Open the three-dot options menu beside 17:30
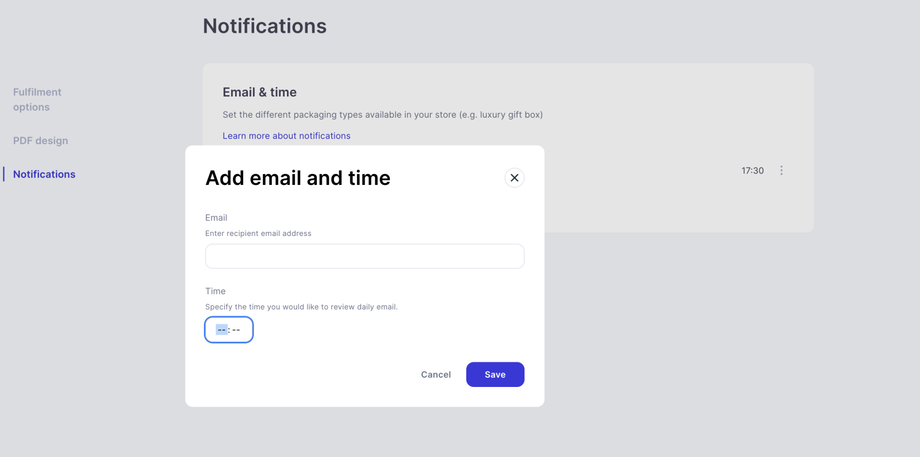This screenshot has height=457, width=920. [x=782, y=171]
